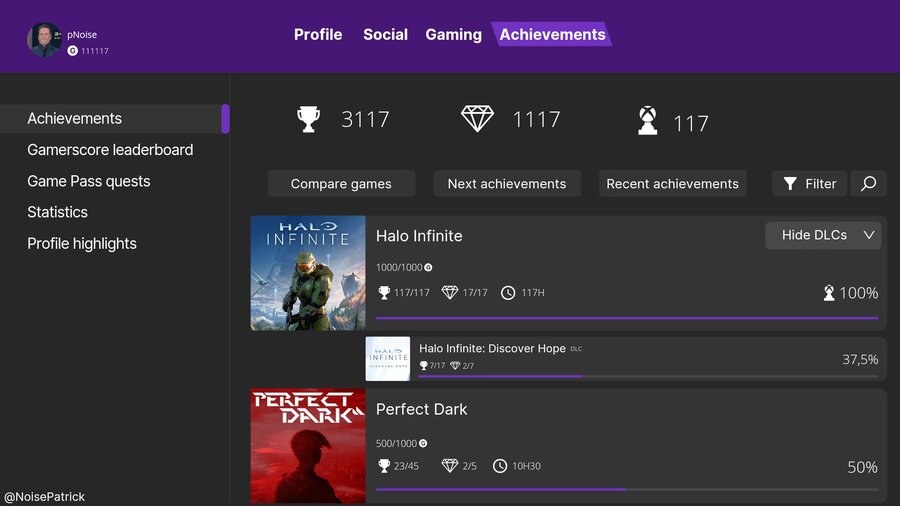Click the 3117 total trophies count
The image size is (900, 506).
366,119
